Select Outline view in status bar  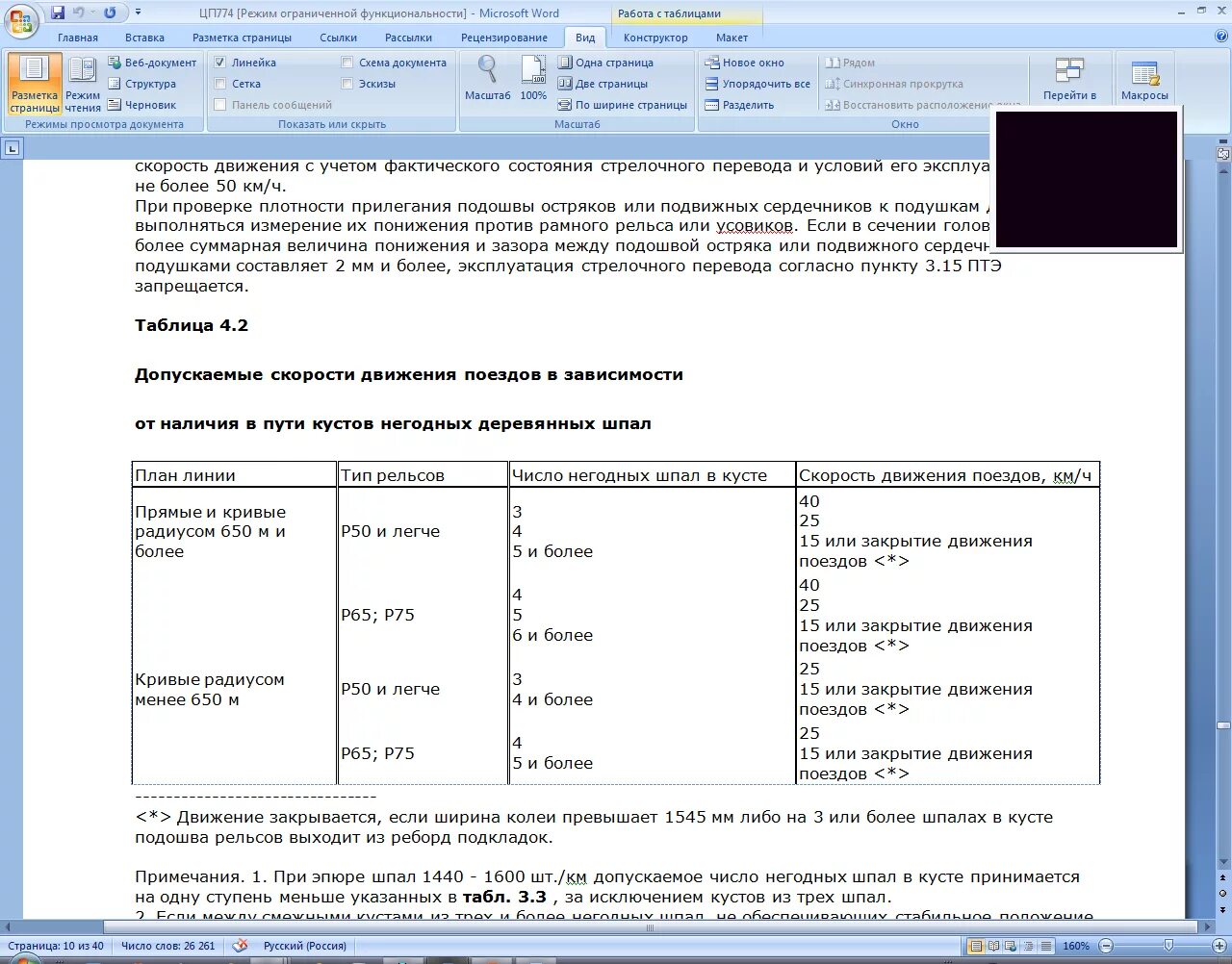[1029, 946]
